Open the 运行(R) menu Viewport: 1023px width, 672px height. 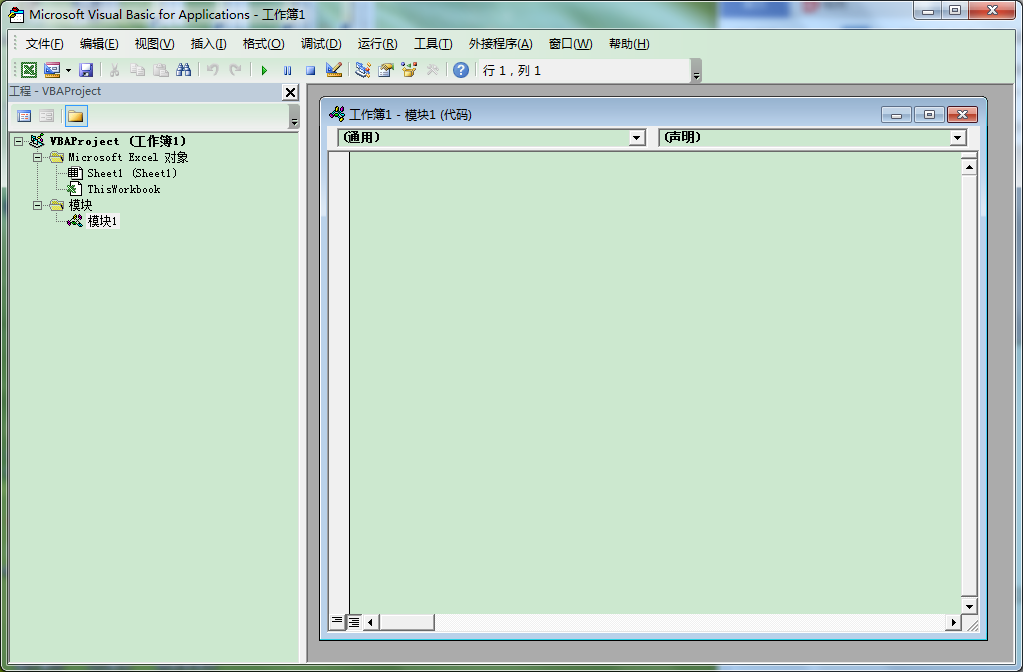tap(377, 44)
